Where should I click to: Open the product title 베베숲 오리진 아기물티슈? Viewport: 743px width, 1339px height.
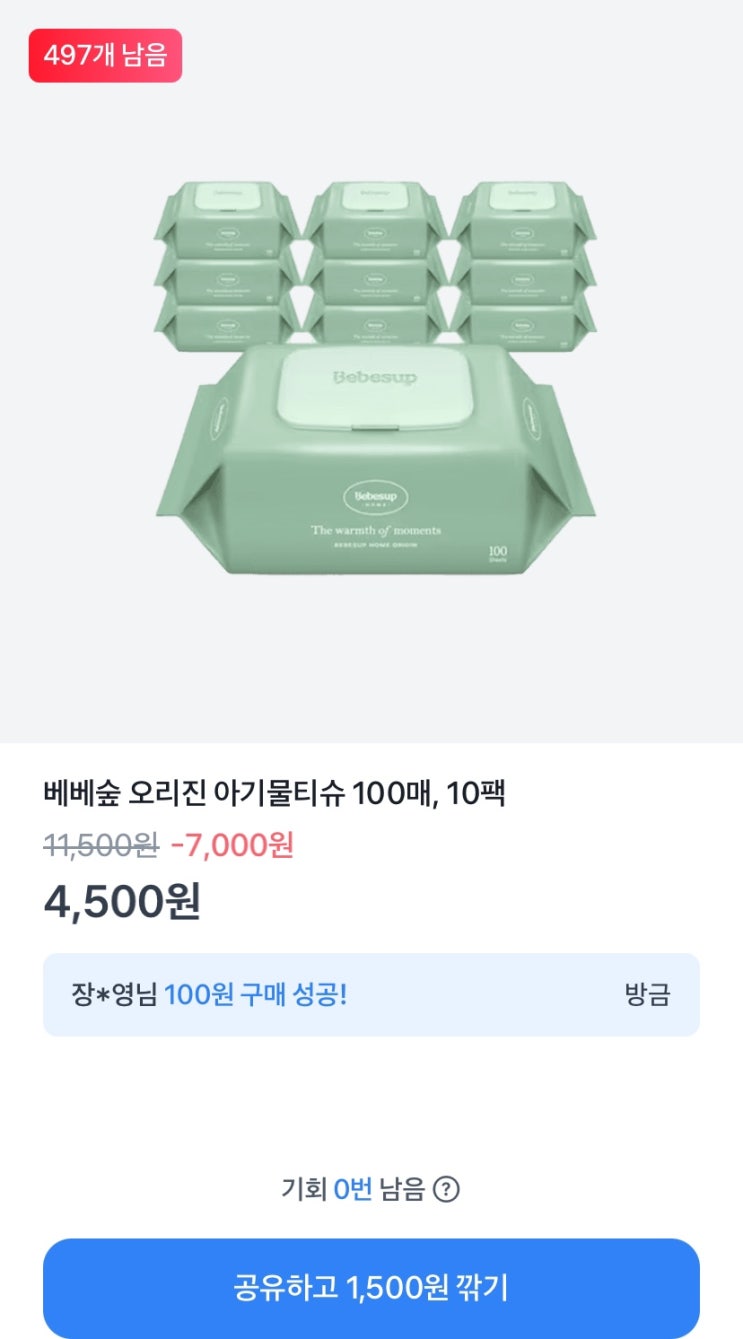pos(275,794)
